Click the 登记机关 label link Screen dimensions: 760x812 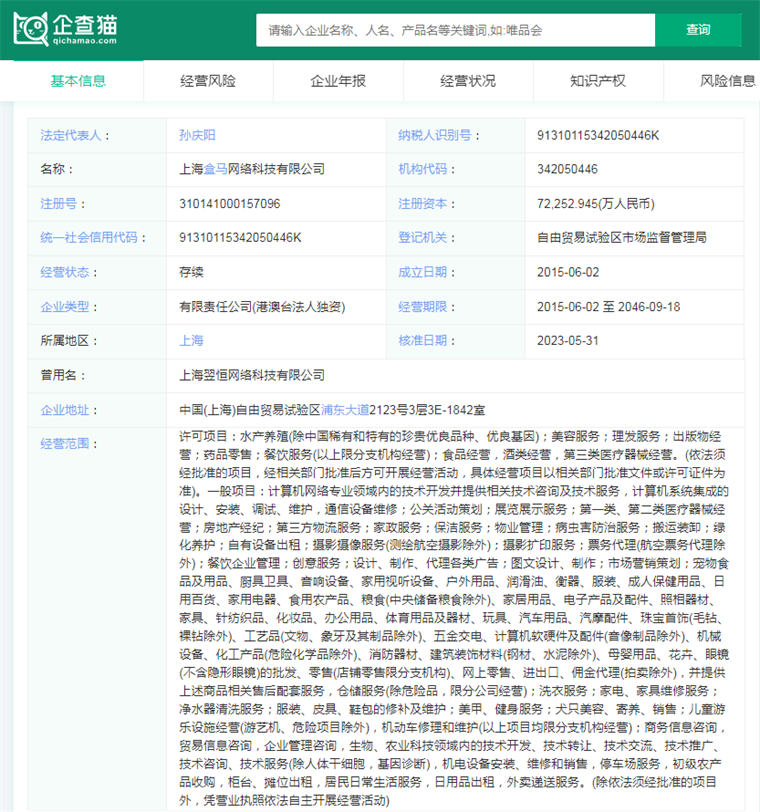pyautogui.click(x=422, y=238)
